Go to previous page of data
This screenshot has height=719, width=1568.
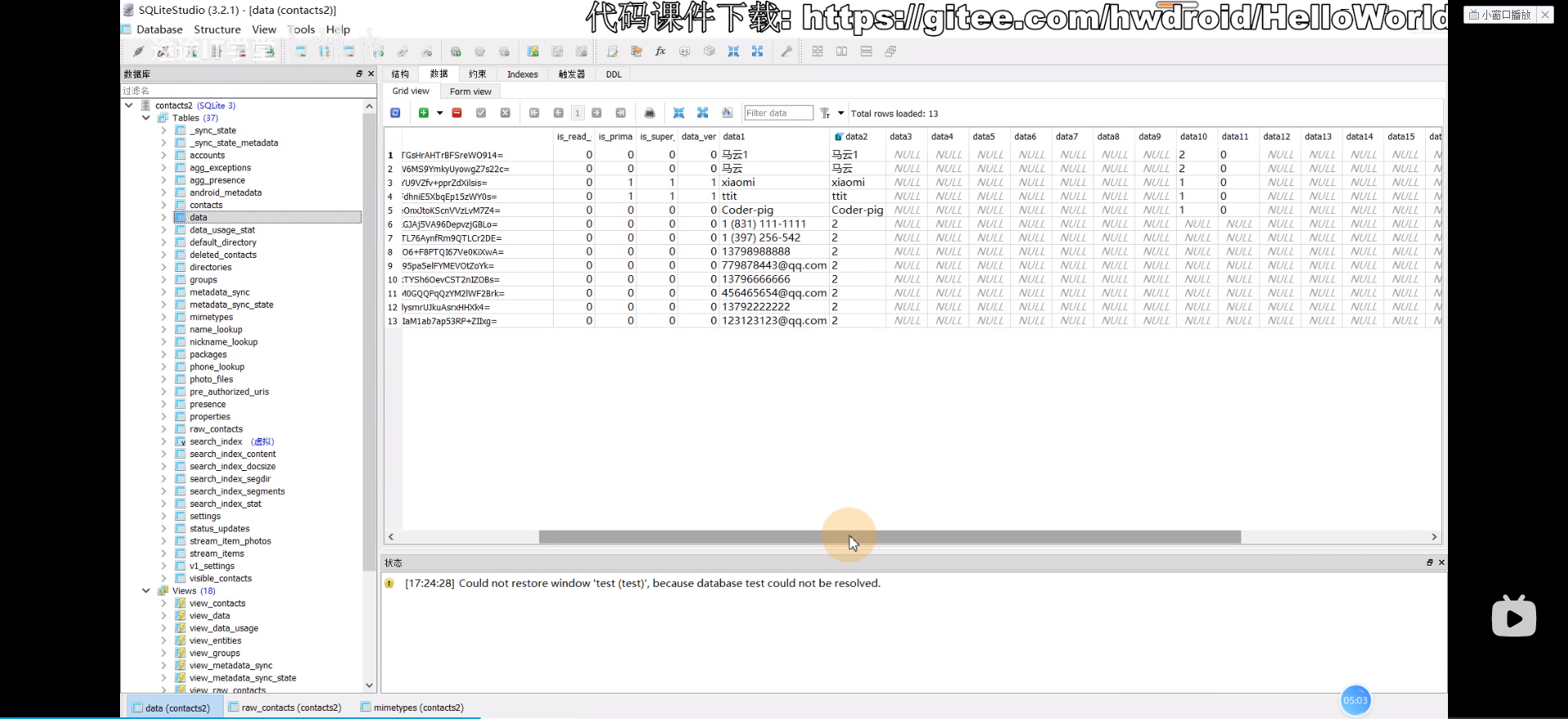point(559,113)
